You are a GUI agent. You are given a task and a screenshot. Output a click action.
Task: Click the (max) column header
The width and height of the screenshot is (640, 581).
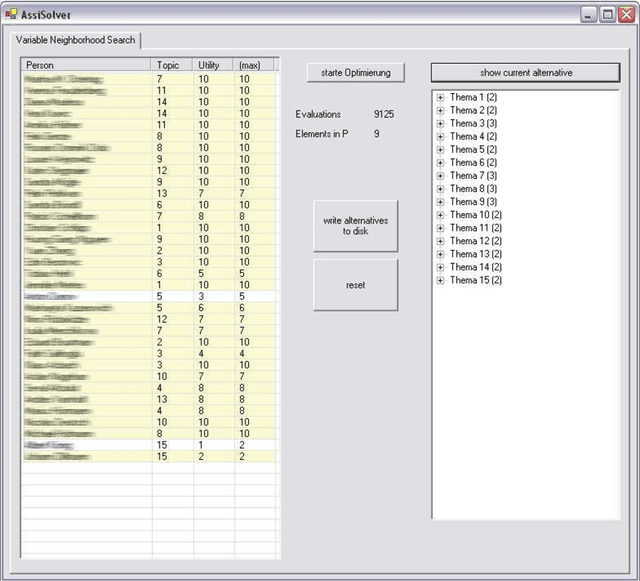[x=253, y=65]
